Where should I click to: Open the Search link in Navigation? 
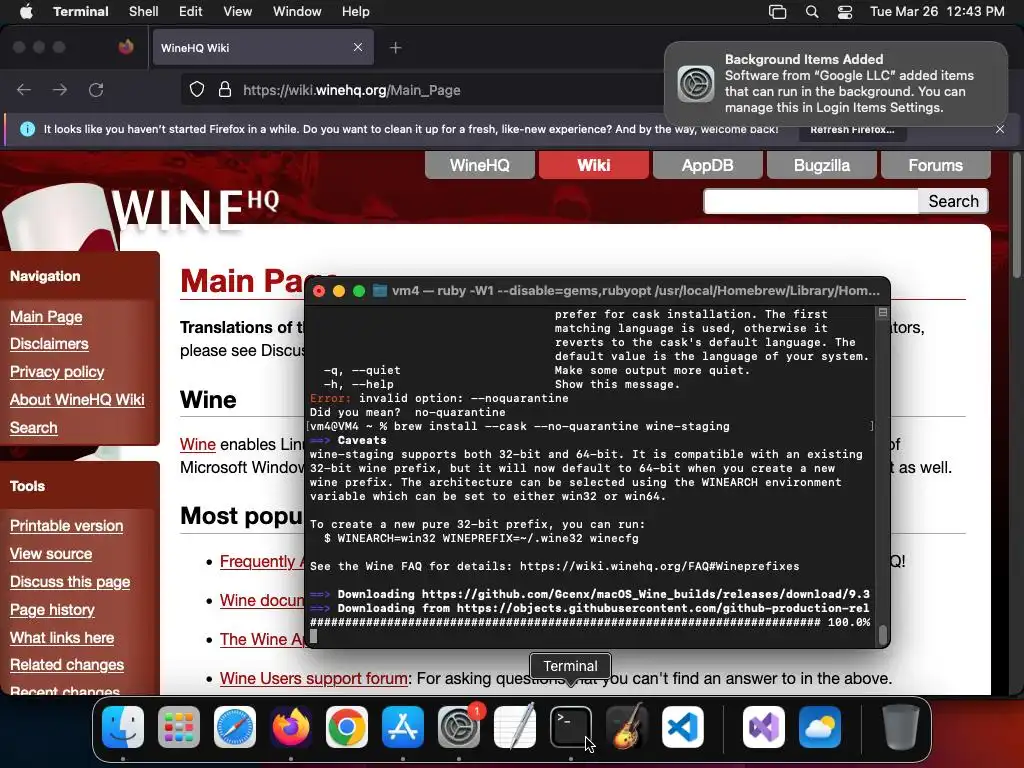click(33, 428)
